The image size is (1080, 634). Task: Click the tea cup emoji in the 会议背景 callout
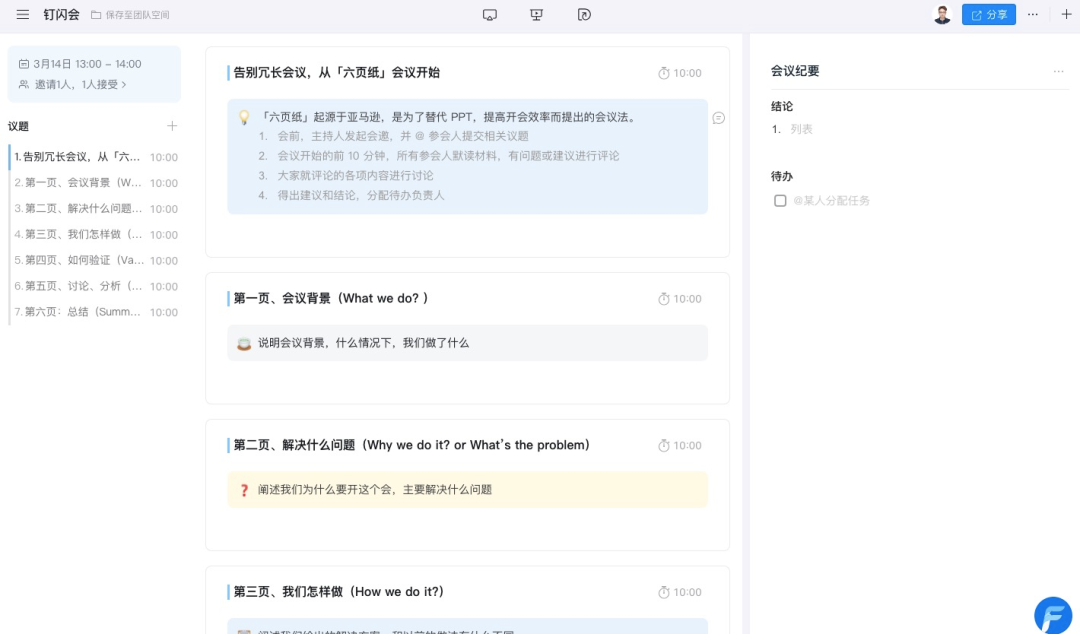[x=244, y=343]
